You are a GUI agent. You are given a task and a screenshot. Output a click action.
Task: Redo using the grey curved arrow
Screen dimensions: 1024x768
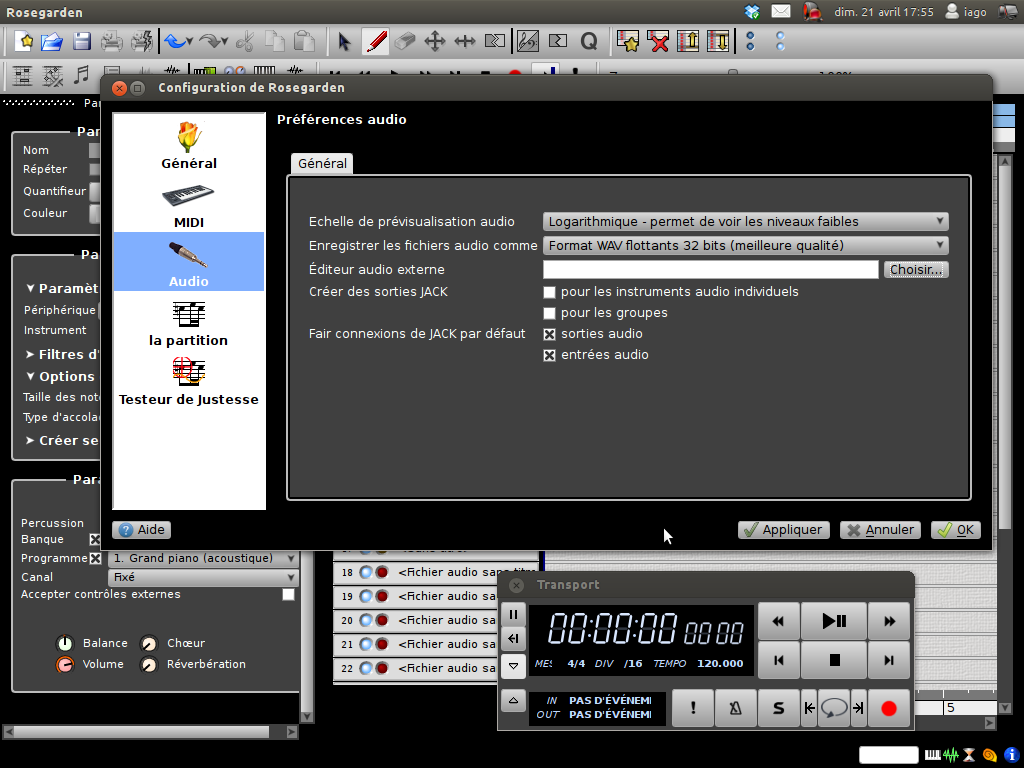coord(210,42)
